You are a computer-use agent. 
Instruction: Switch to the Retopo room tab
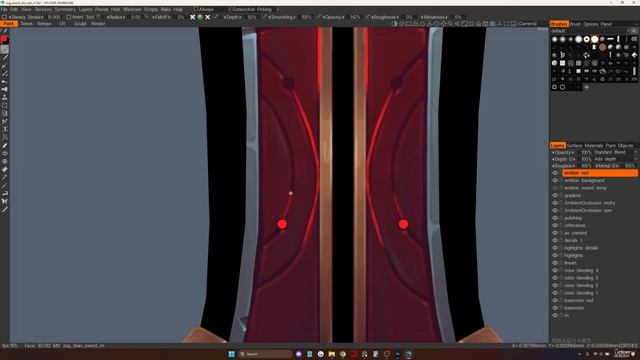[44, 24]
